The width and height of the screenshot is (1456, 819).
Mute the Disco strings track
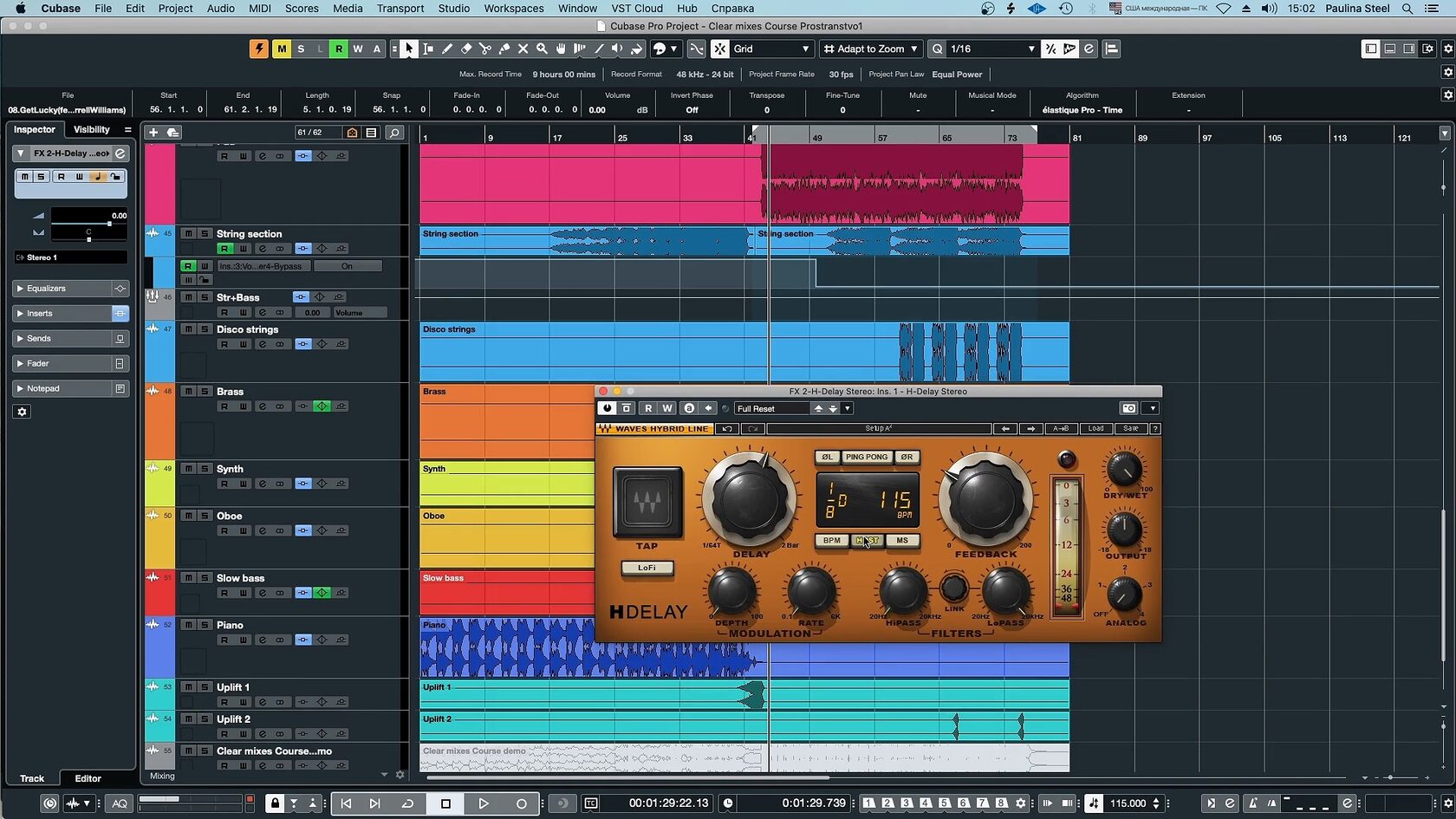point(188,329)
